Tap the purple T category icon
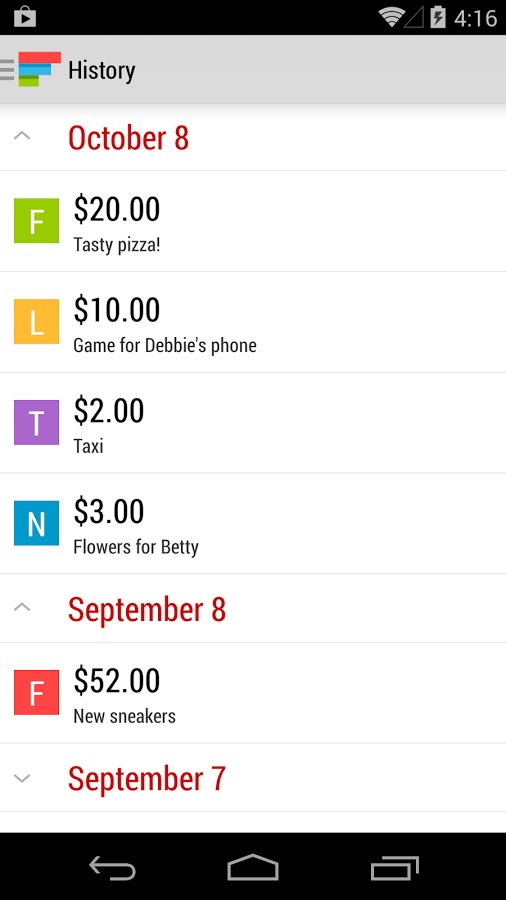 [36, 422]
